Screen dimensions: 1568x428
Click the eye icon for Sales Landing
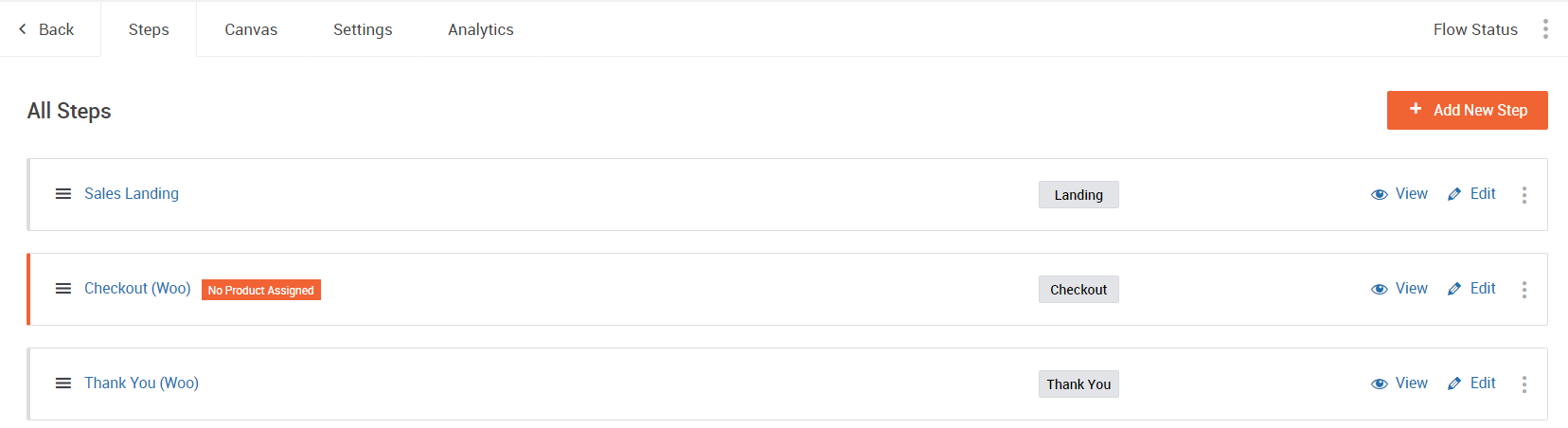(1380, 194)
